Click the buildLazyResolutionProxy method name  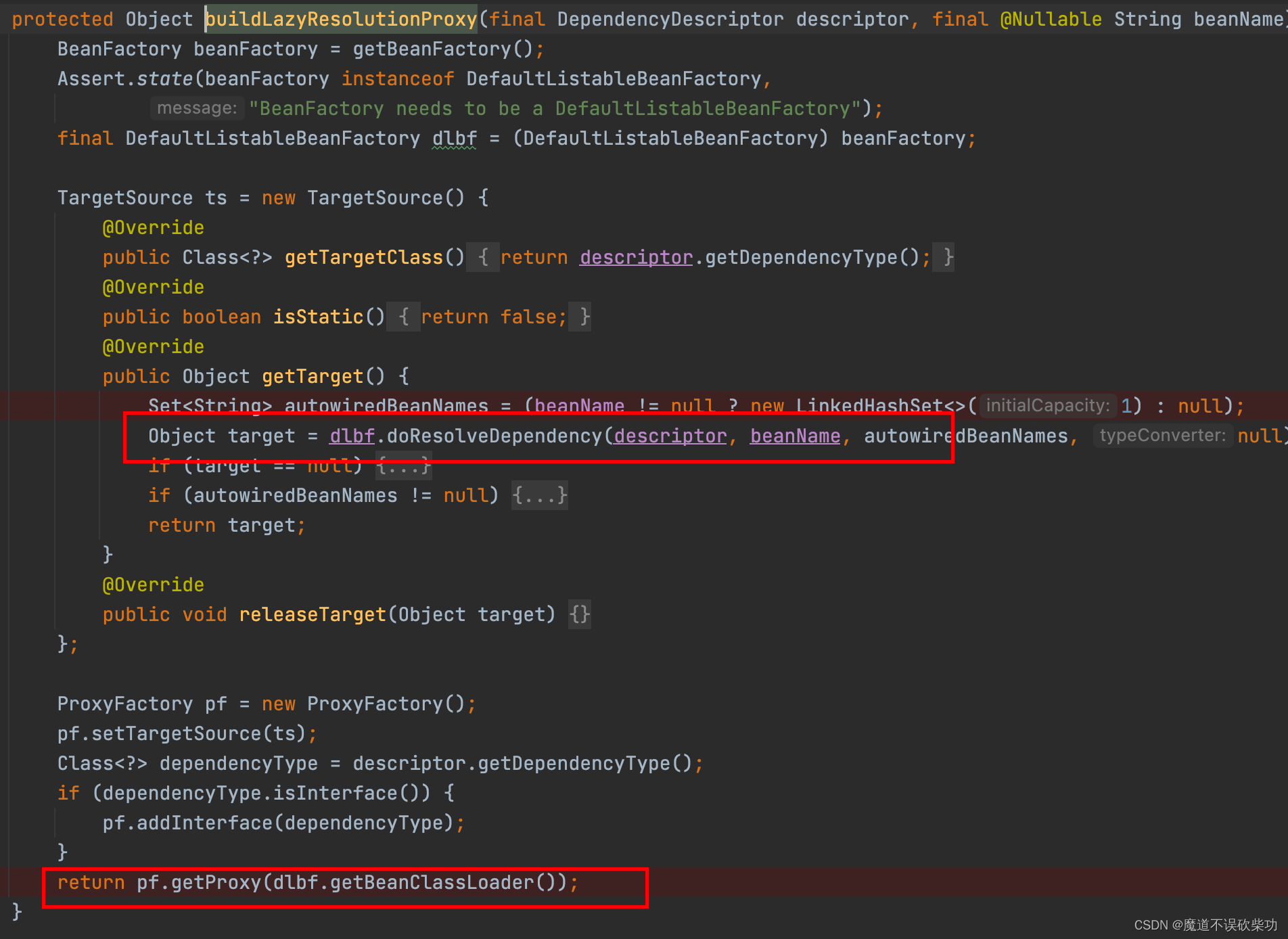(342, 19)
